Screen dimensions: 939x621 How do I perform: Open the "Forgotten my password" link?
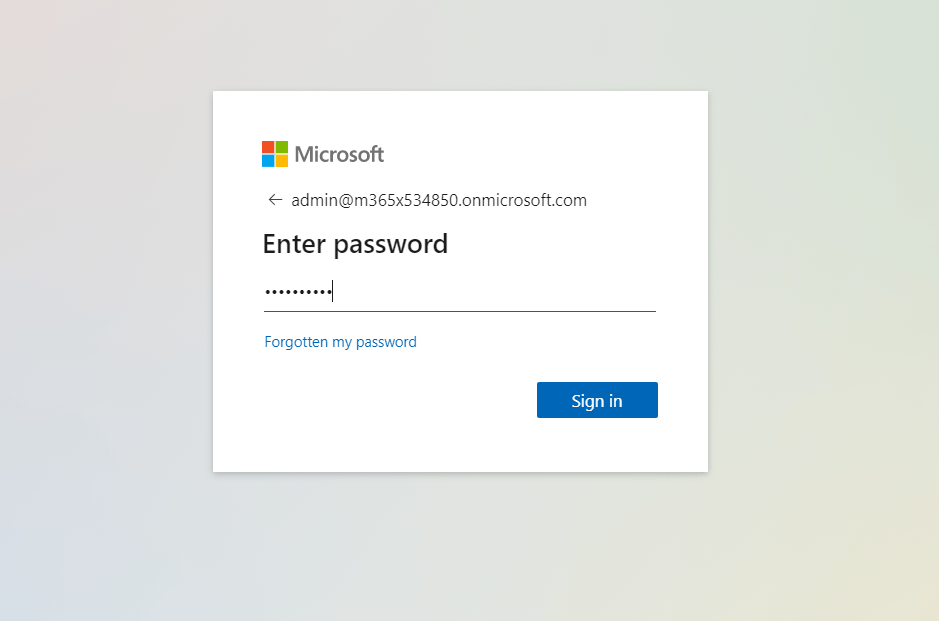(340, 342)
